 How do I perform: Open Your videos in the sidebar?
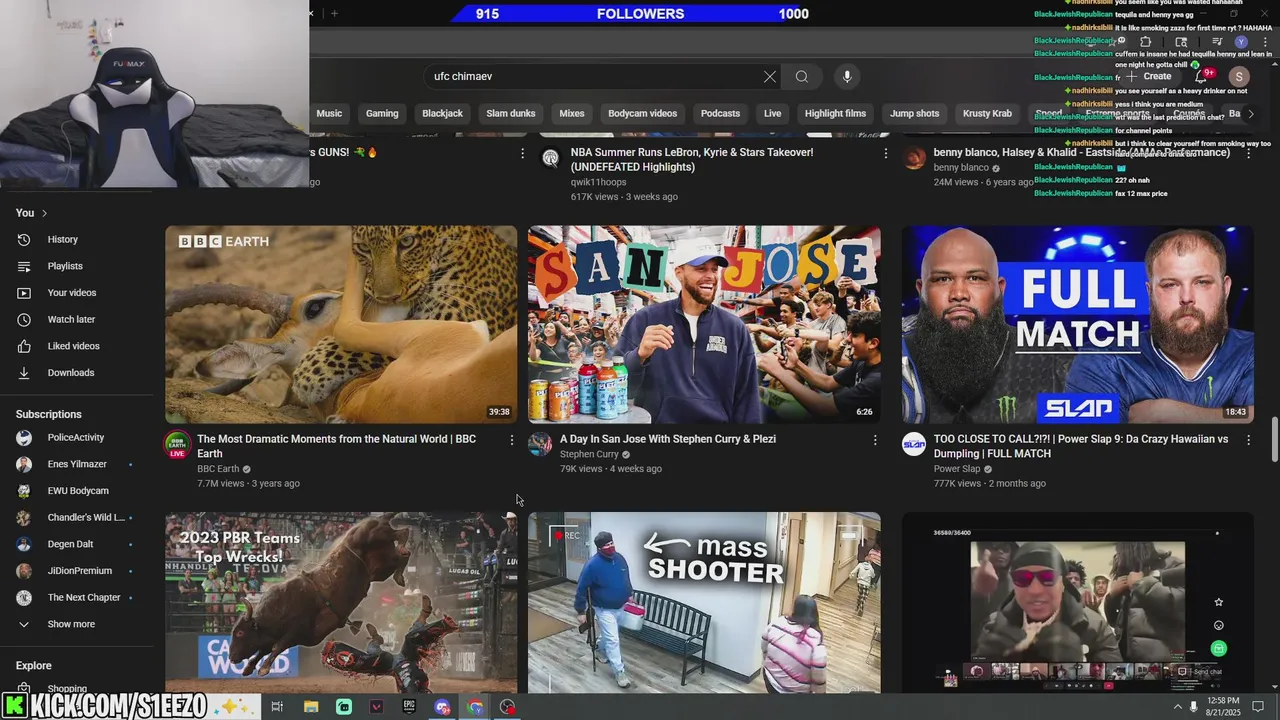coord(72,293)
